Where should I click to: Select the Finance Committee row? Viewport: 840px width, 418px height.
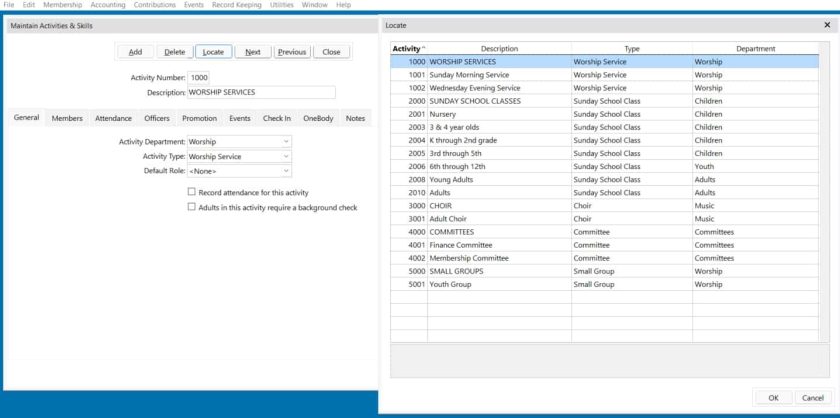coord(605,245)
